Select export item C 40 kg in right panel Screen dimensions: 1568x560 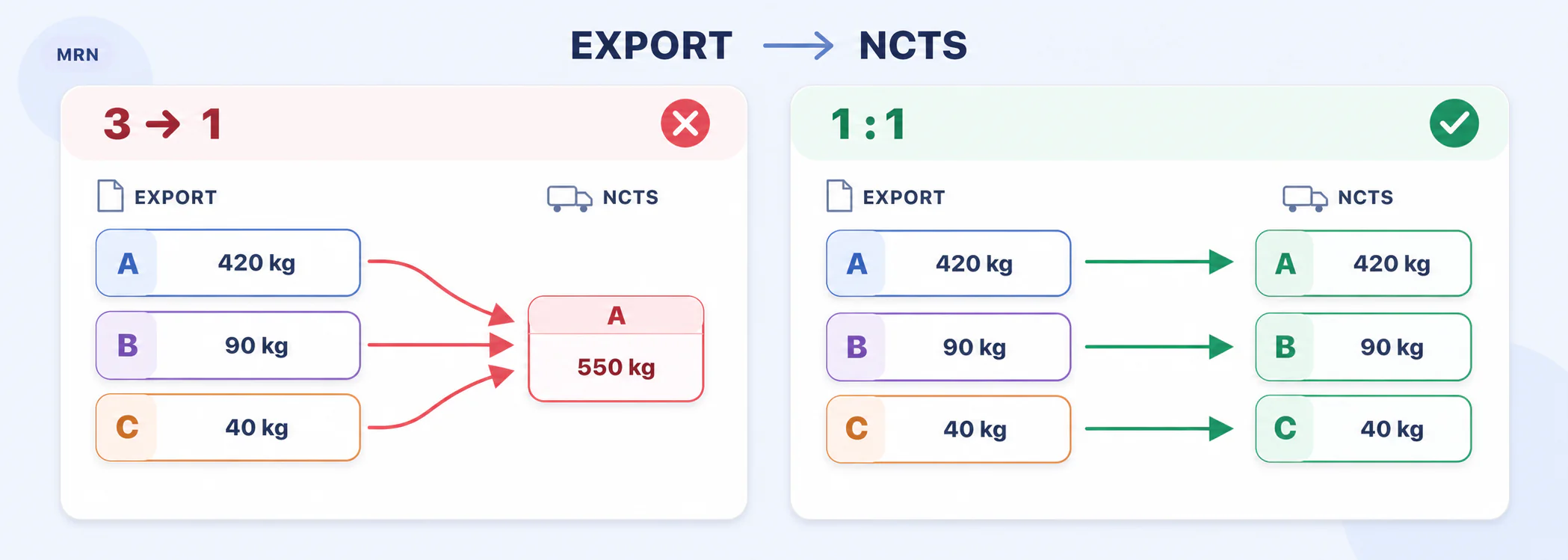pos(948,429)
